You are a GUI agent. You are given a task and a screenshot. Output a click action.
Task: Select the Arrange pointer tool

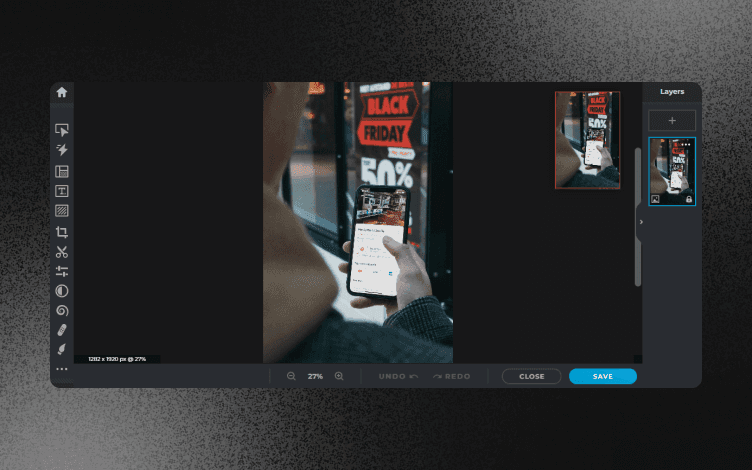(61, 130)
